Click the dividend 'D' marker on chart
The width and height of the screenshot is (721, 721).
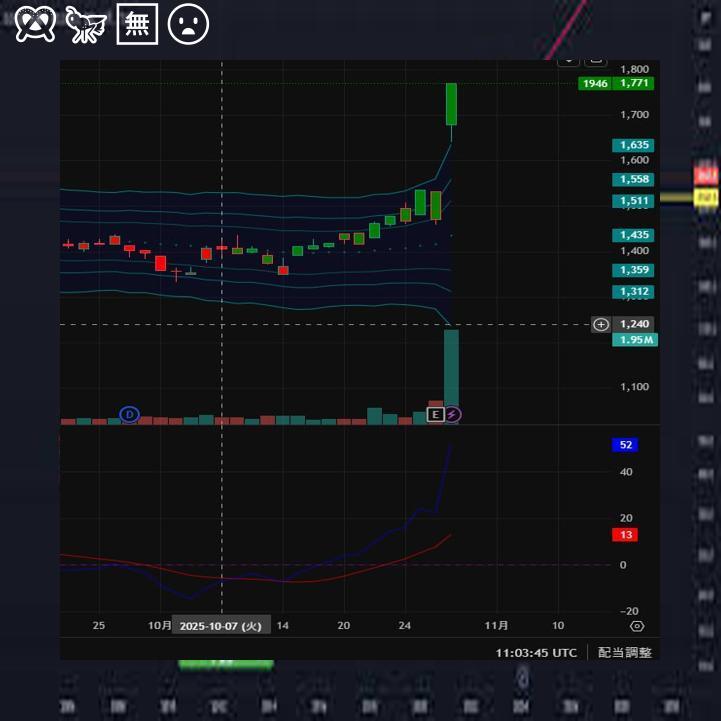pyautogui.click(x=128, y=414)
